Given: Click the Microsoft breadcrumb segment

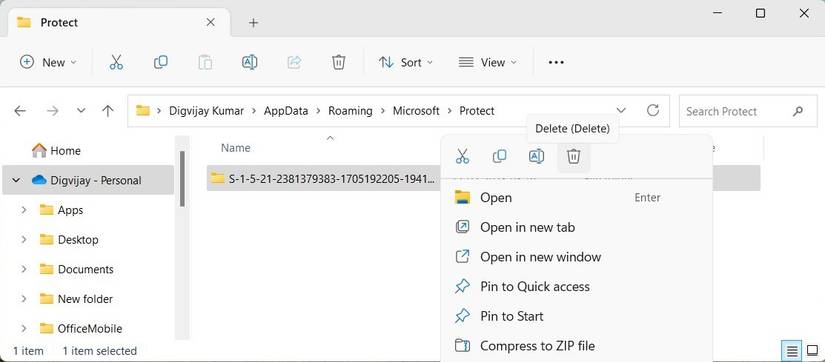Looking at the screenshot, I should 416,111.
